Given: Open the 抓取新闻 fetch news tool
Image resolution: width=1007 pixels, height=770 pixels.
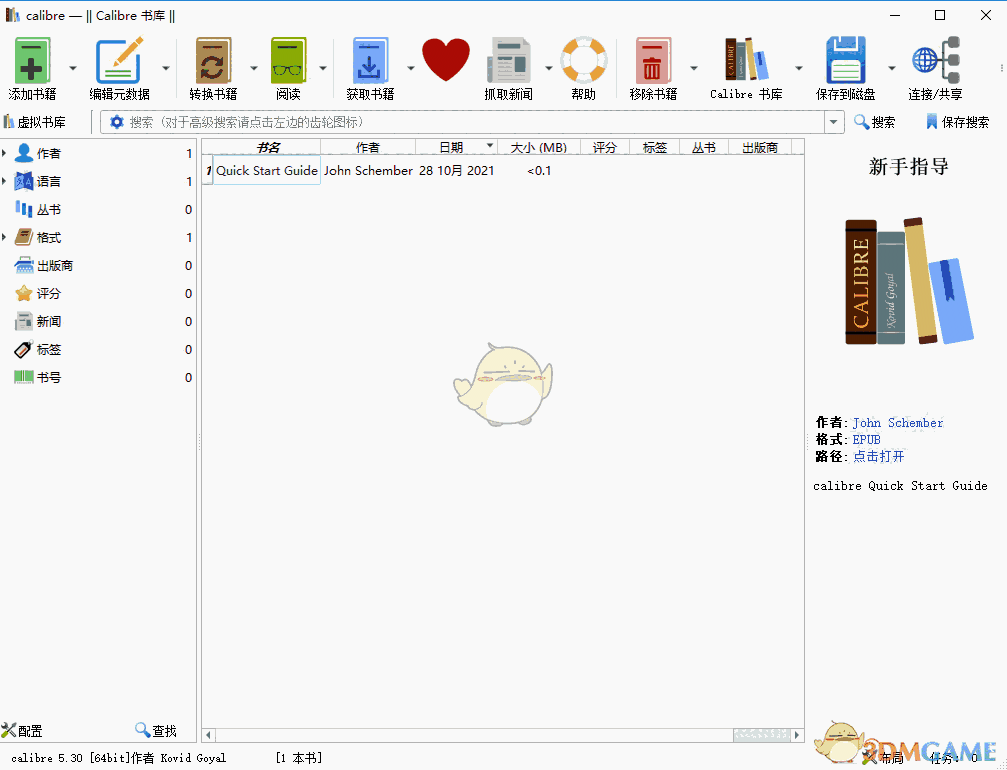Looking at the screenshot, I should (x=509, y=65).
